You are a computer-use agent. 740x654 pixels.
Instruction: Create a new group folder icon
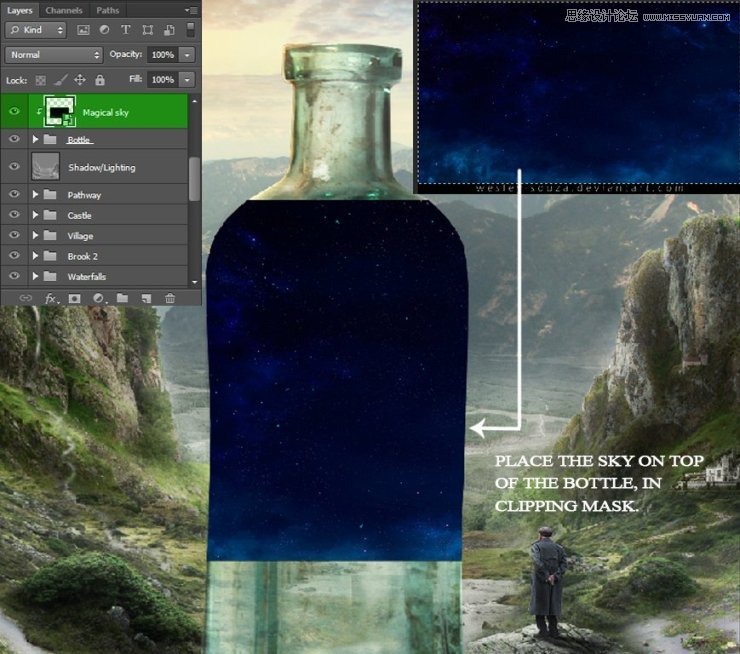(x=122, y=298)
